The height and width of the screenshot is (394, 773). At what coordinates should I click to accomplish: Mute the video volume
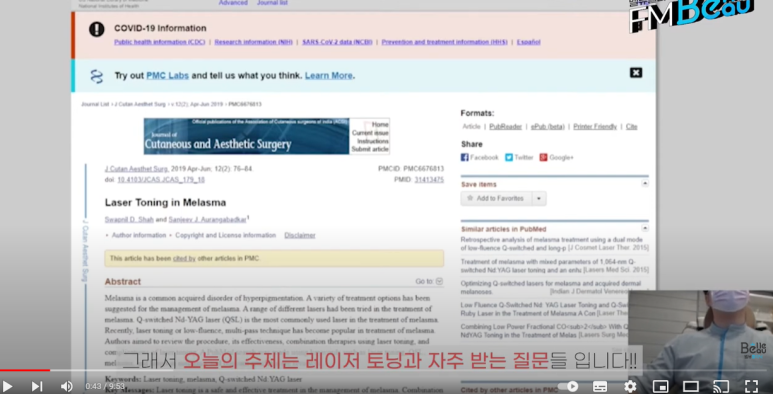click(x=67, y=386)
